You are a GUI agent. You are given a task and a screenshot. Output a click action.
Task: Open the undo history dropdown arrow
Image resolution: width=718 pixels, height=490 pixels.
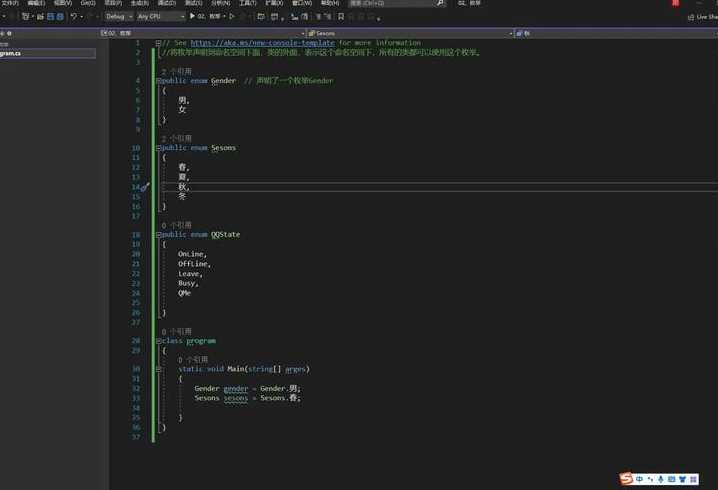[x=82, y=17]
